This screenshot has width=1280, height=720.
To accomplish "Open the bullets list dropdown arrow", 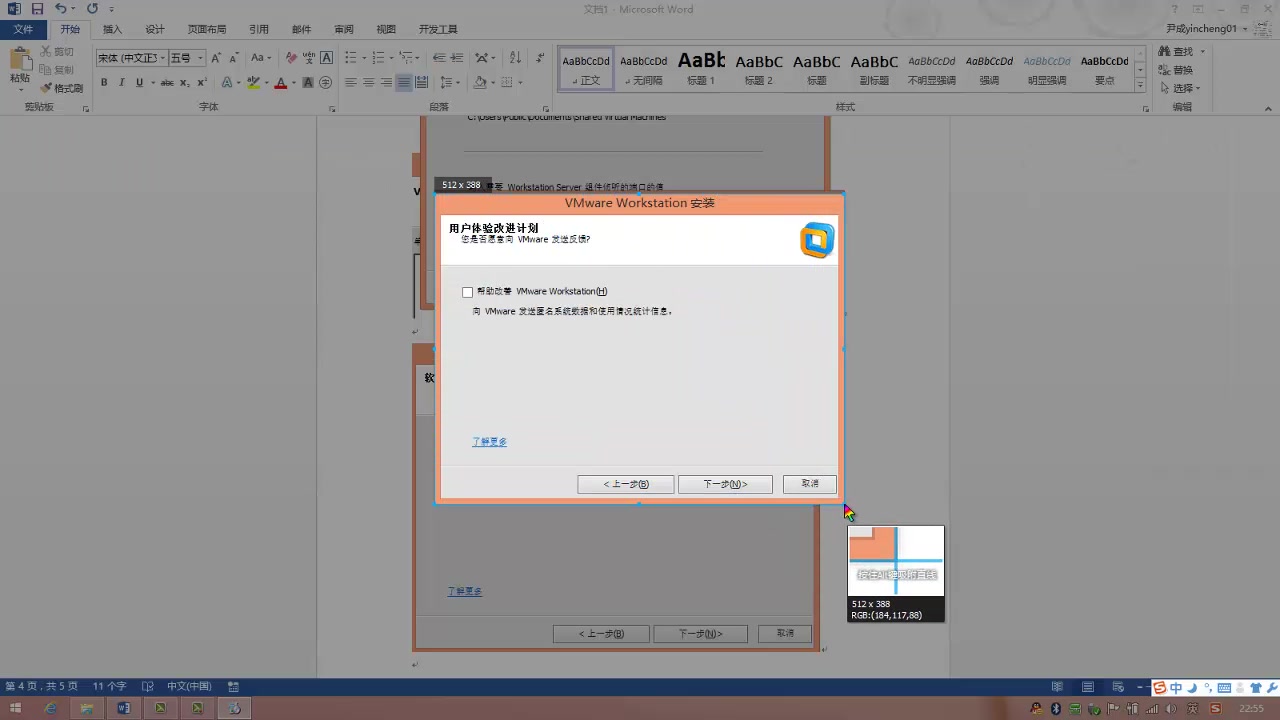I will [363, 58].
